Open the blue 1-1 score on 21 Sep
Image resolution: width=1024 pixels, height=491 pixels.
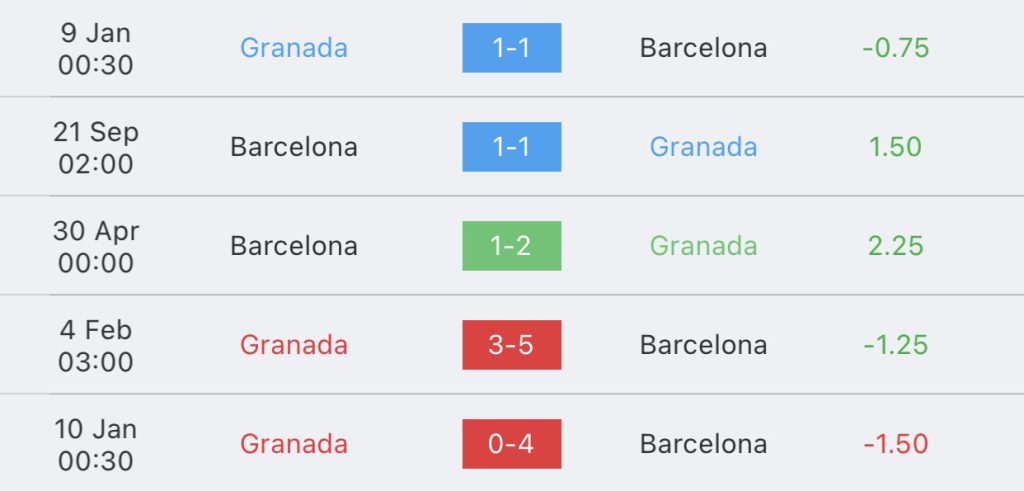[x=511, y=147]
